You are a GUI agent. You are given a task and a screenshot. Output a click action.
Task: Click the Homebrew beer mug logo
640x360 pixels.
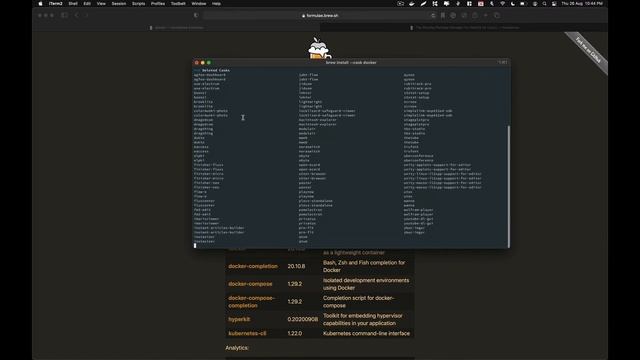coord(319,48)
